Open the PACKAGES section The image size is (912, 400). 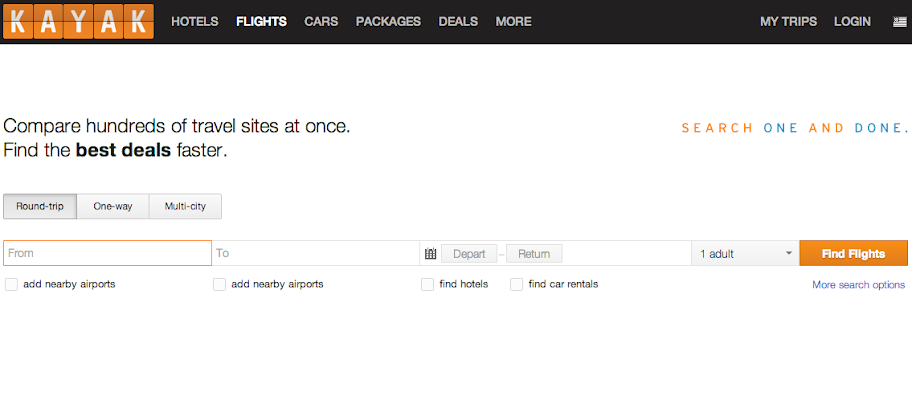[388, 22]
